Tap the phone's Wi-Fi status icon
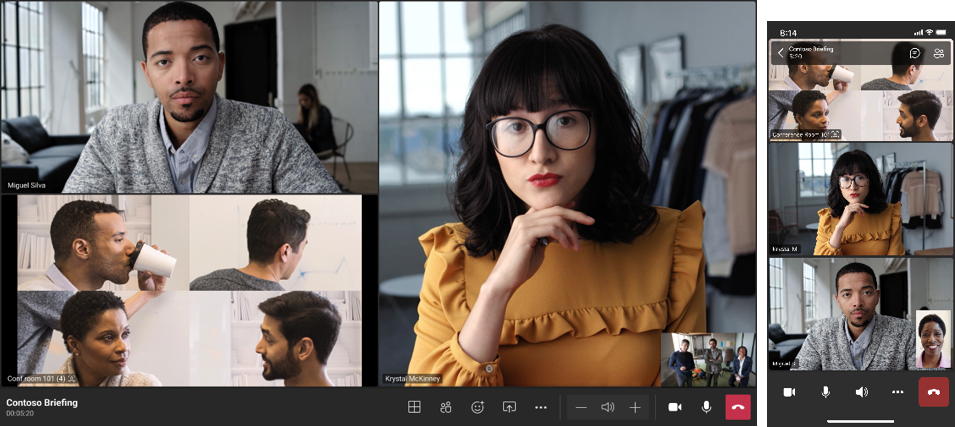The height and width of the screenshot is (427, 955). pyautogui.click(x=929, y=32)
